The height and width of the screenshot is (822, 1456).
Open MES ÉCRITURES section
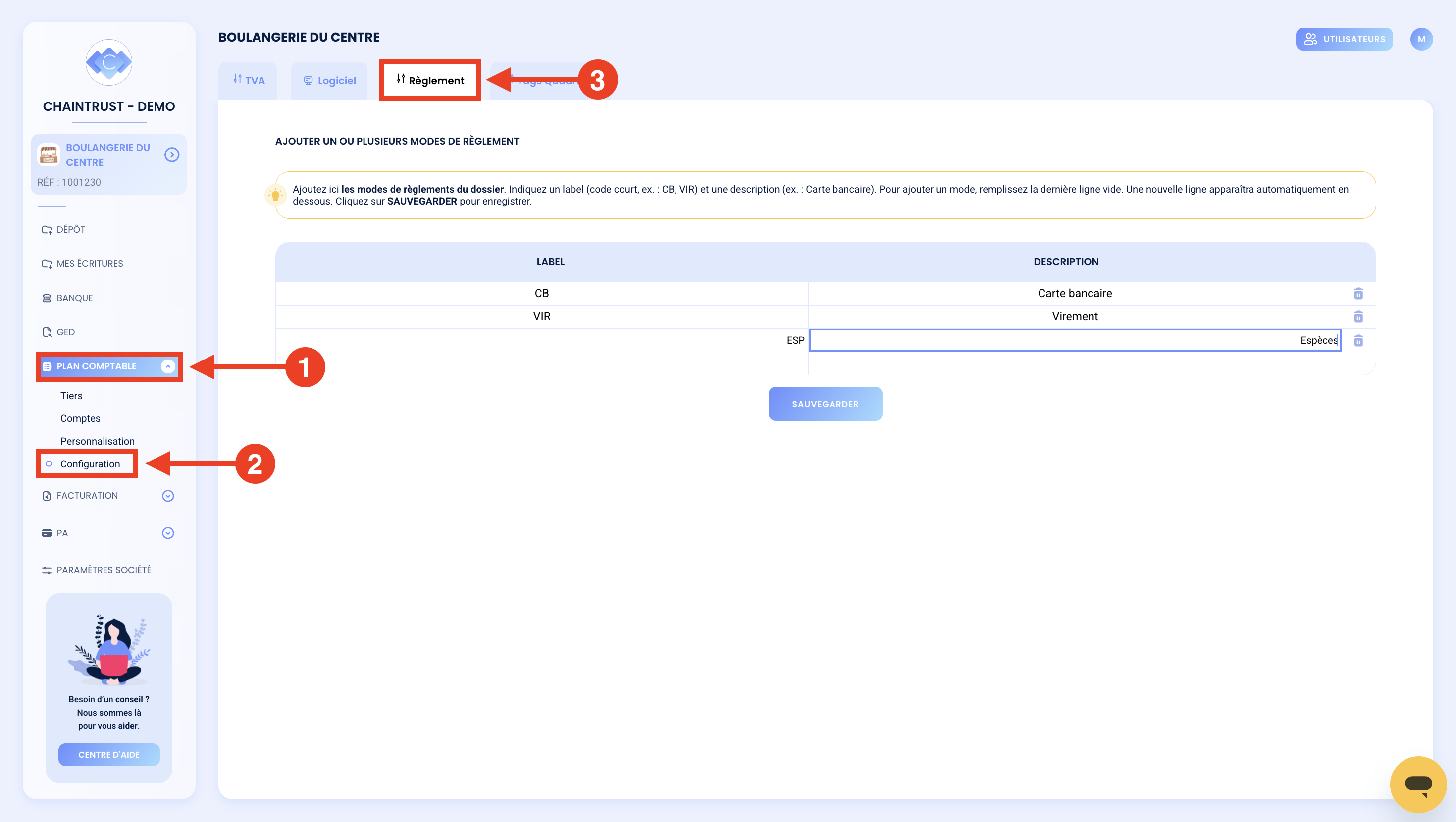point(89,263)
